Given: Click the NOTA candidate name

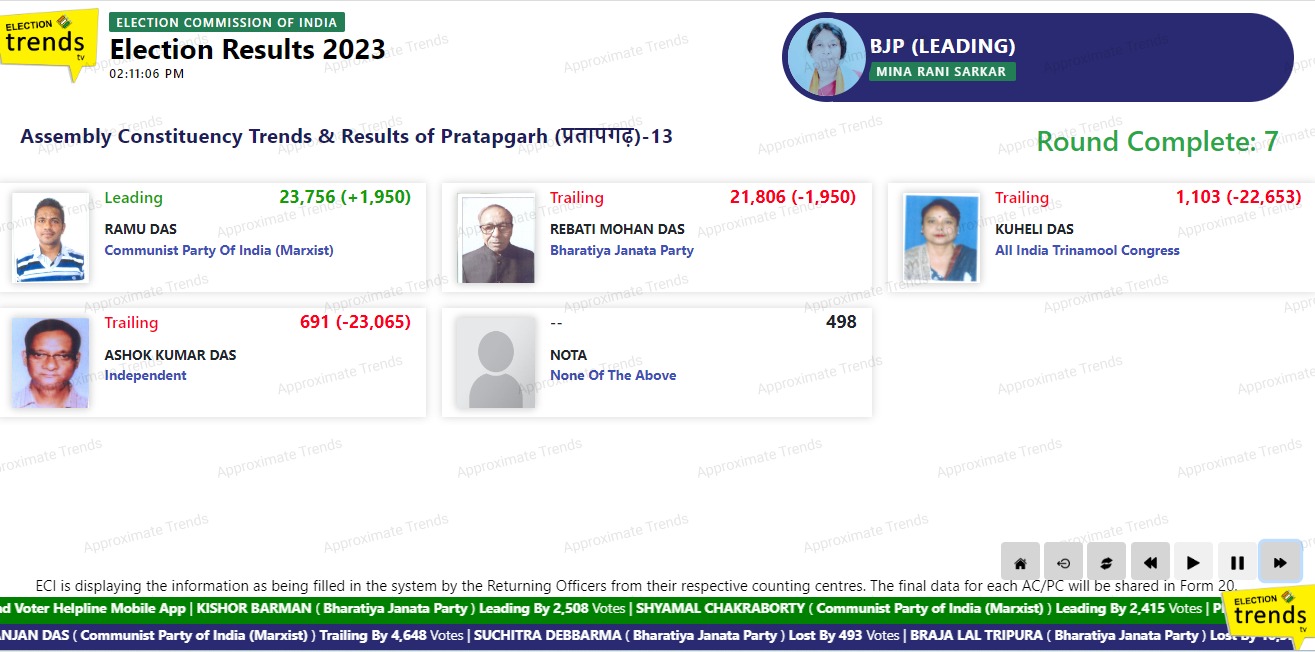Looking at the screenshot, I should pos(568,355).
